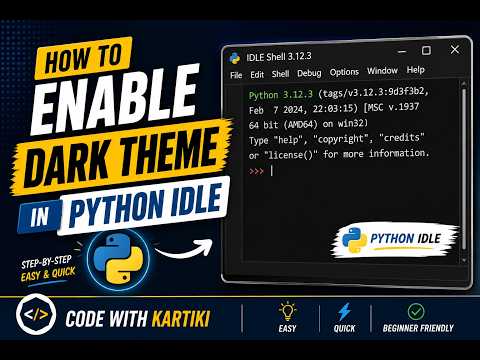This screenshot has width=480, height=360.
Task: Open the Options menu
Action: point(344,72)
